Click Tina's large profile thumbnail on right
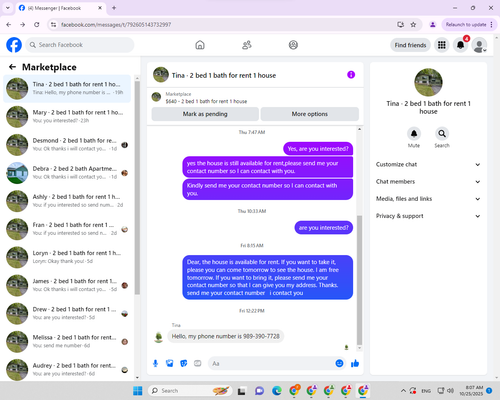 tap(428, 82)
